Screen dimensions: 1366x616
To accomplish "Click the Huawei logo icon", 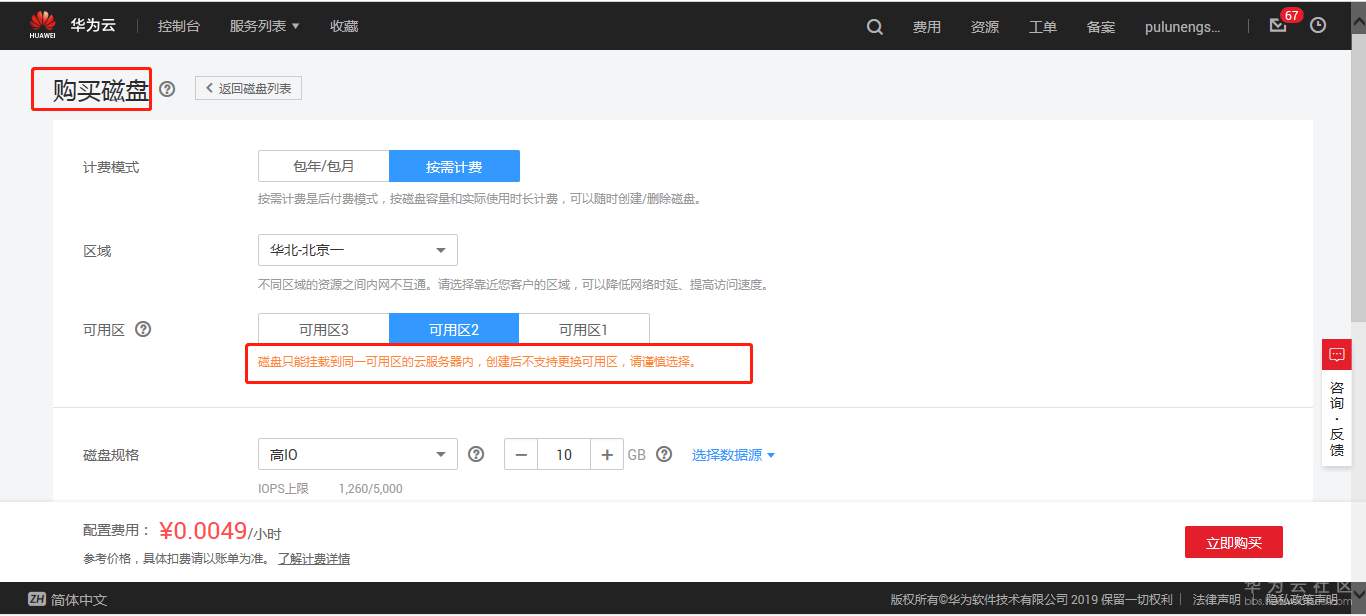I will point(42,25).
